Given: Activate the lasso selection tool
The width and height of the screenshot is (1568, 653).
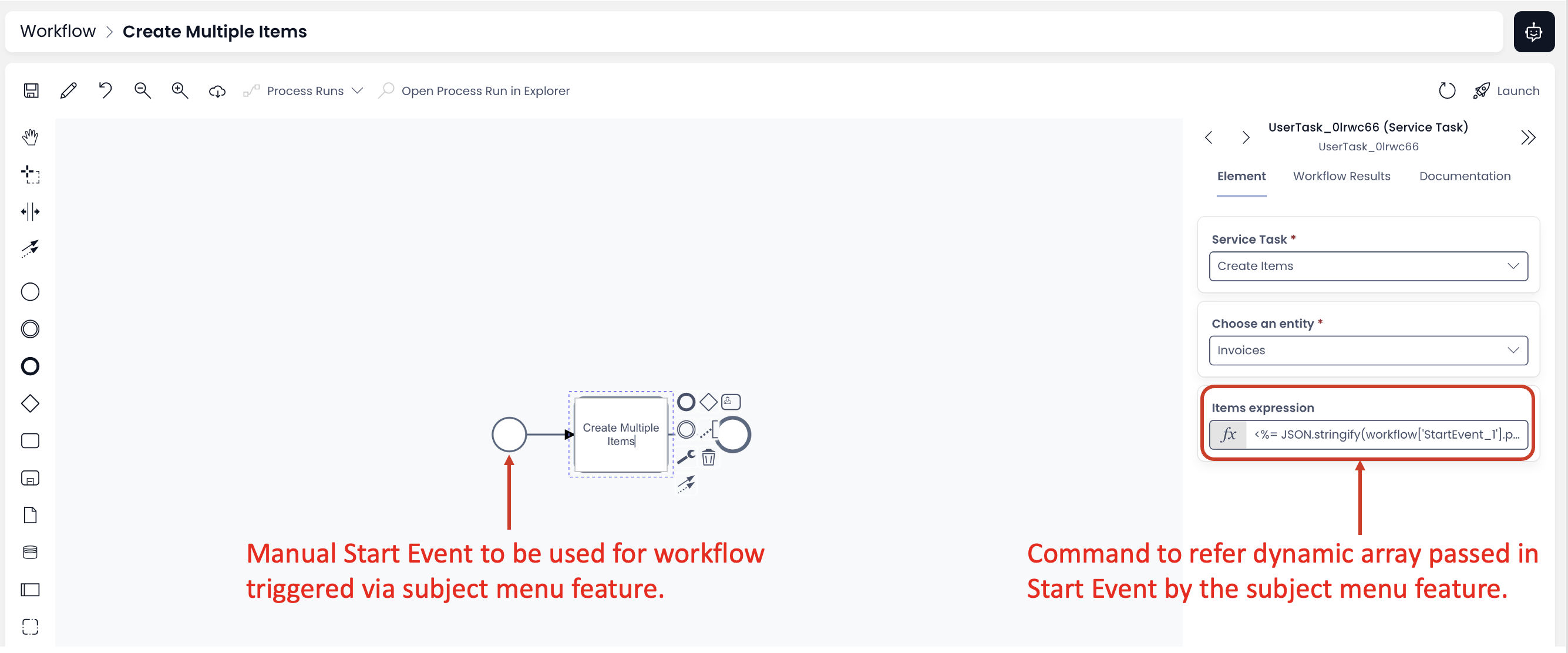Looking at the screenshot, I should [x=31, y=174].
